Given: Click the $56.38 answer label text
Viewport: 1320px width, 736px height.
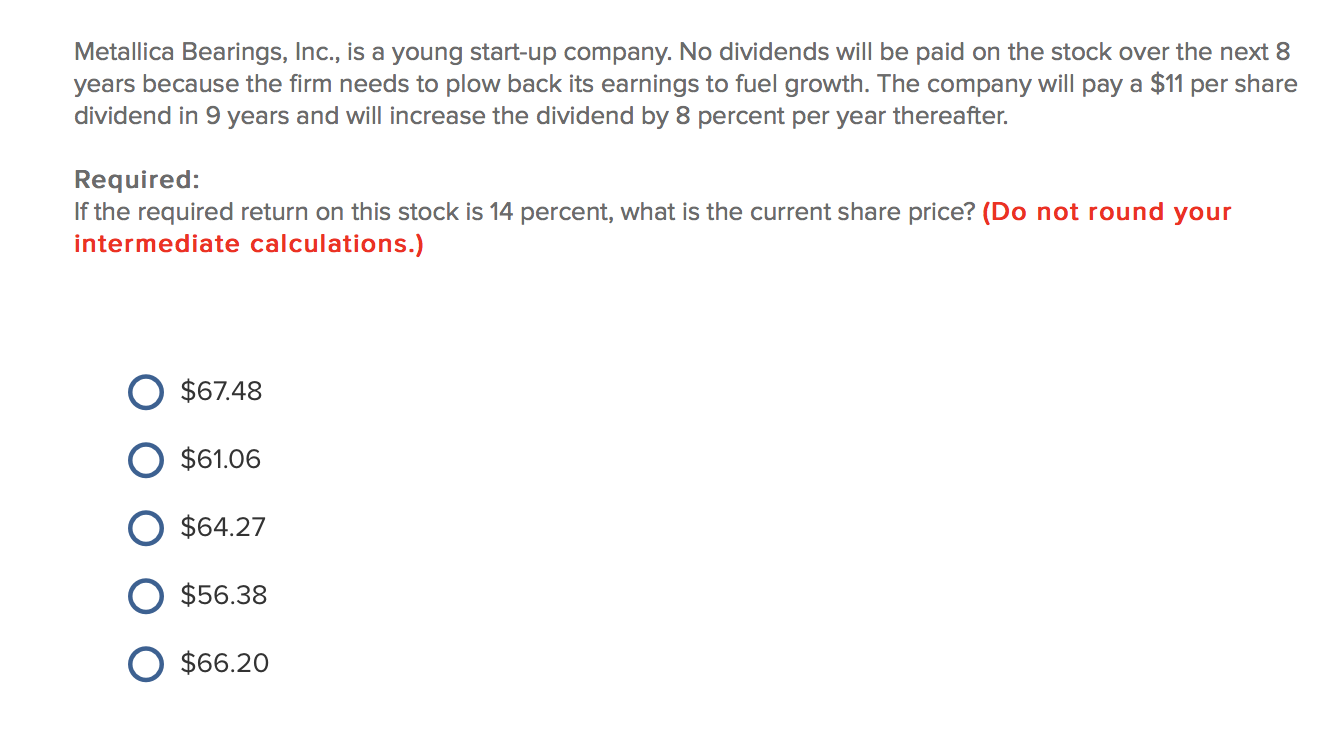Looking at the screenshot, I should [x=222, y=595].
